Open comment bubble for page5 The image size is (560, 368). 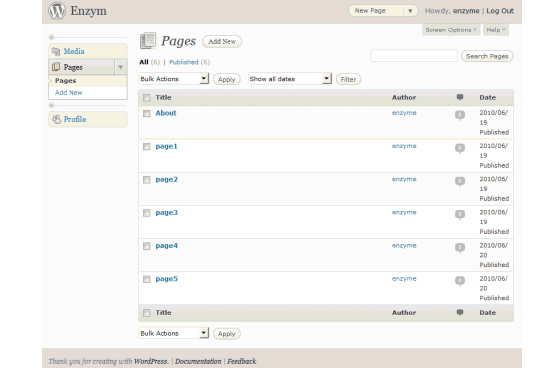click(460, 281)
